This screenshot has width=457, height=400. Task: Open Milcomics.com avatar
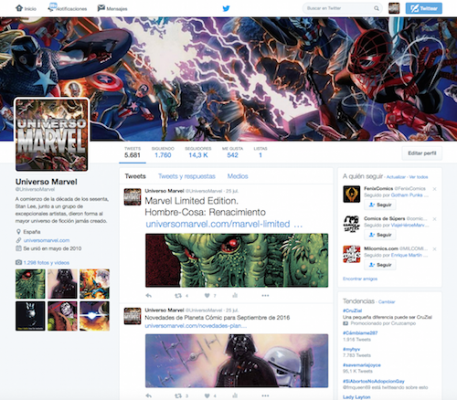coord(352,254)
